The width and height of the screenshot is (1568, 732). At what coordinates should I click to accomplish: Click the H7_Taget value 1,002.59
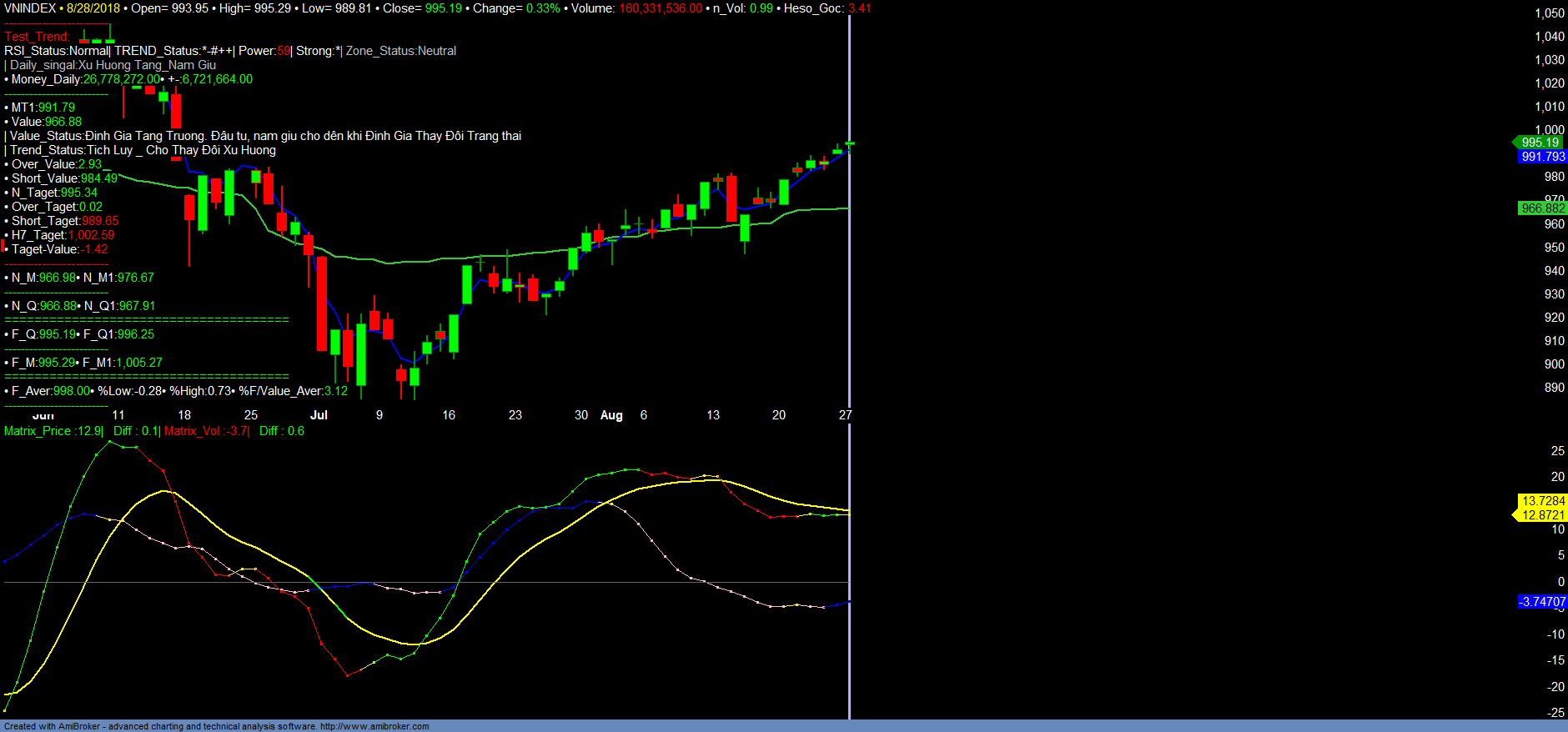[92, 235]
